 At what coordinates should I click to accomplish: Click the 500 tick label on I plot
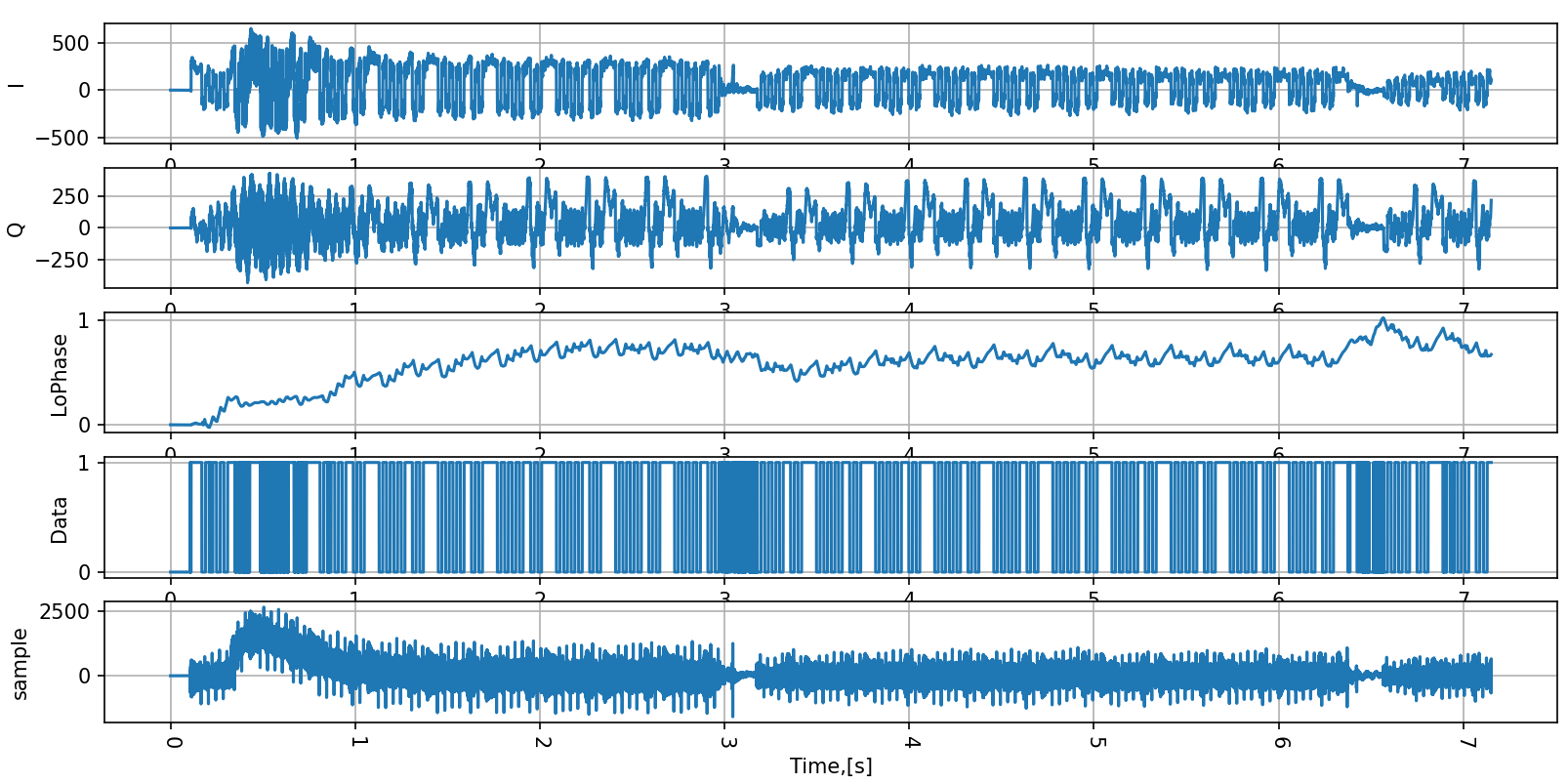tap(71, 43)
